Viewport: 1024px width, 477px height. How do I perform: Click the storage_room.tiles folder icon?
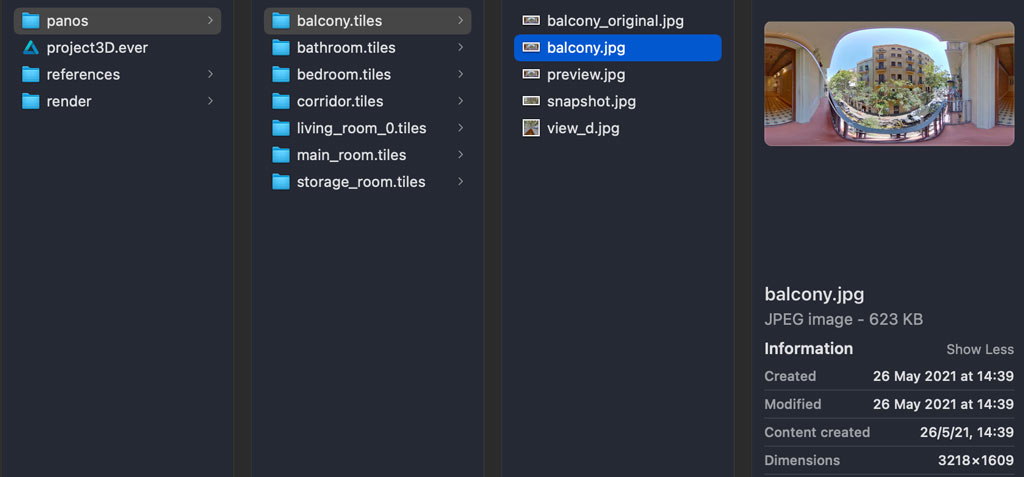tap(280, 182)
